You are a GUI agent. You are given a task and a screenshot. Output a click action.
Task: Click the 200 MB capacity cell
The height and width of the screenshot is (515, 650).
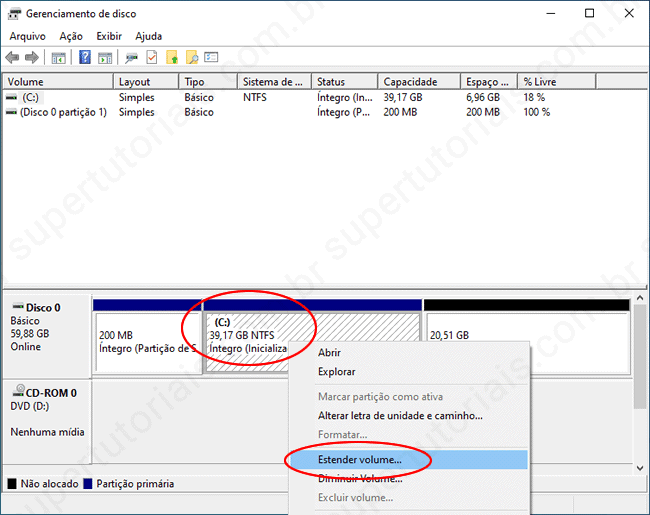pos(400,112)
